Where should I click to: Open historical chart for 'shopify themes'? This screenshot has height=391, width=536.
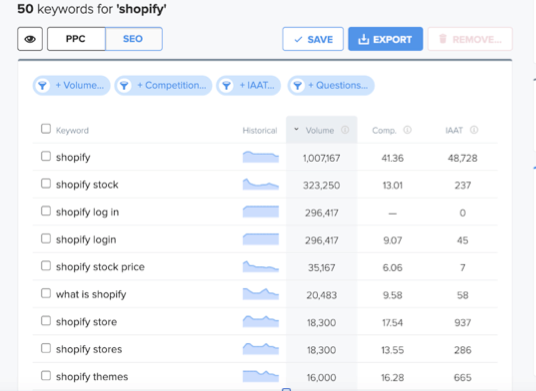[261, 376]
